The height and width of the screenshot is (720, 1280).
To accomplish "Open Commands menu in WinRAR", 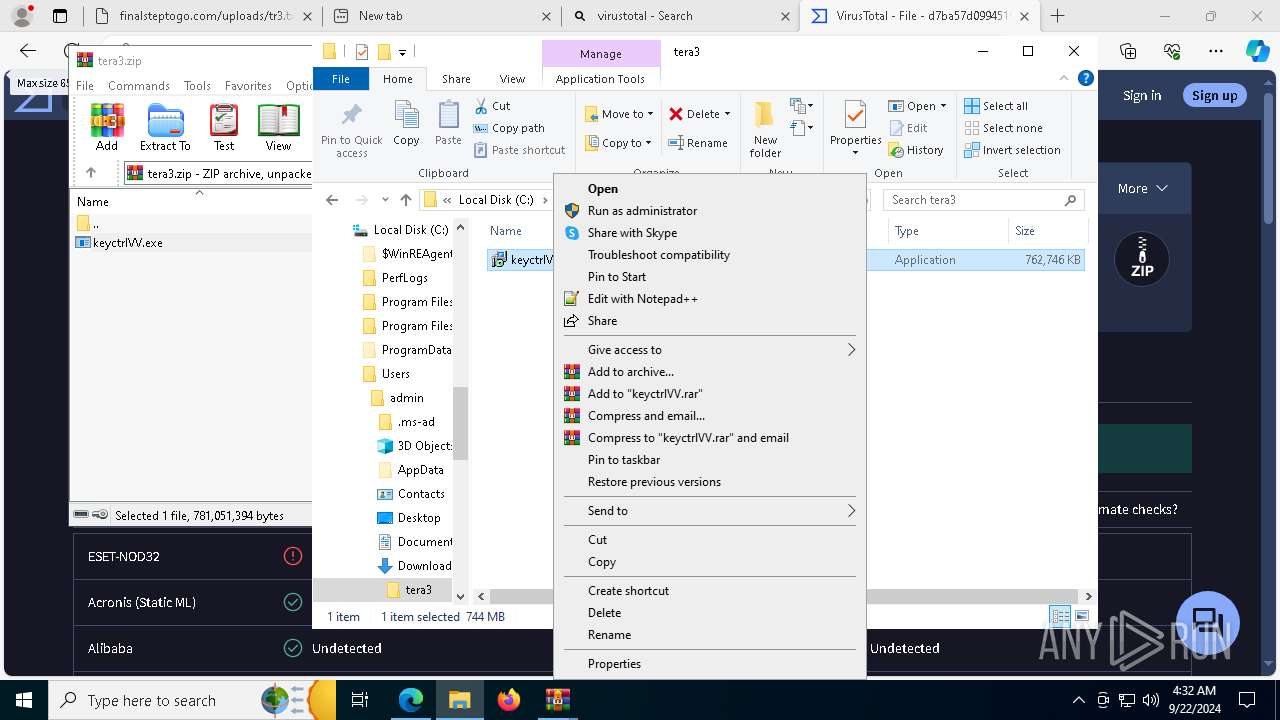I will 138,86.
